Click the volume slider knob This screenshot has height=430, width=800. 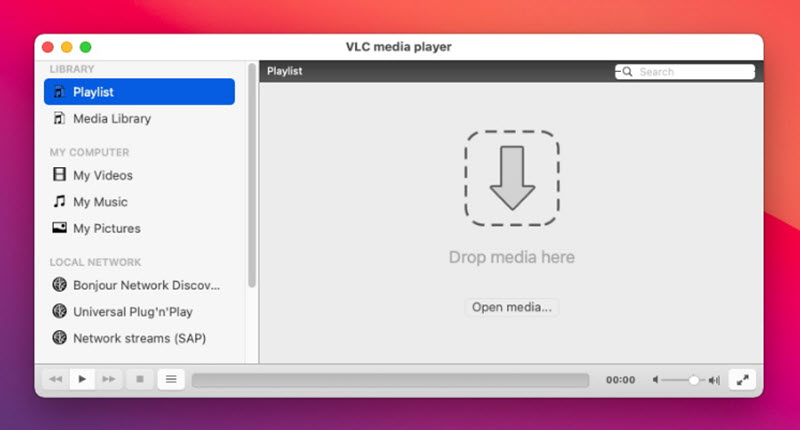pos(694,380)
